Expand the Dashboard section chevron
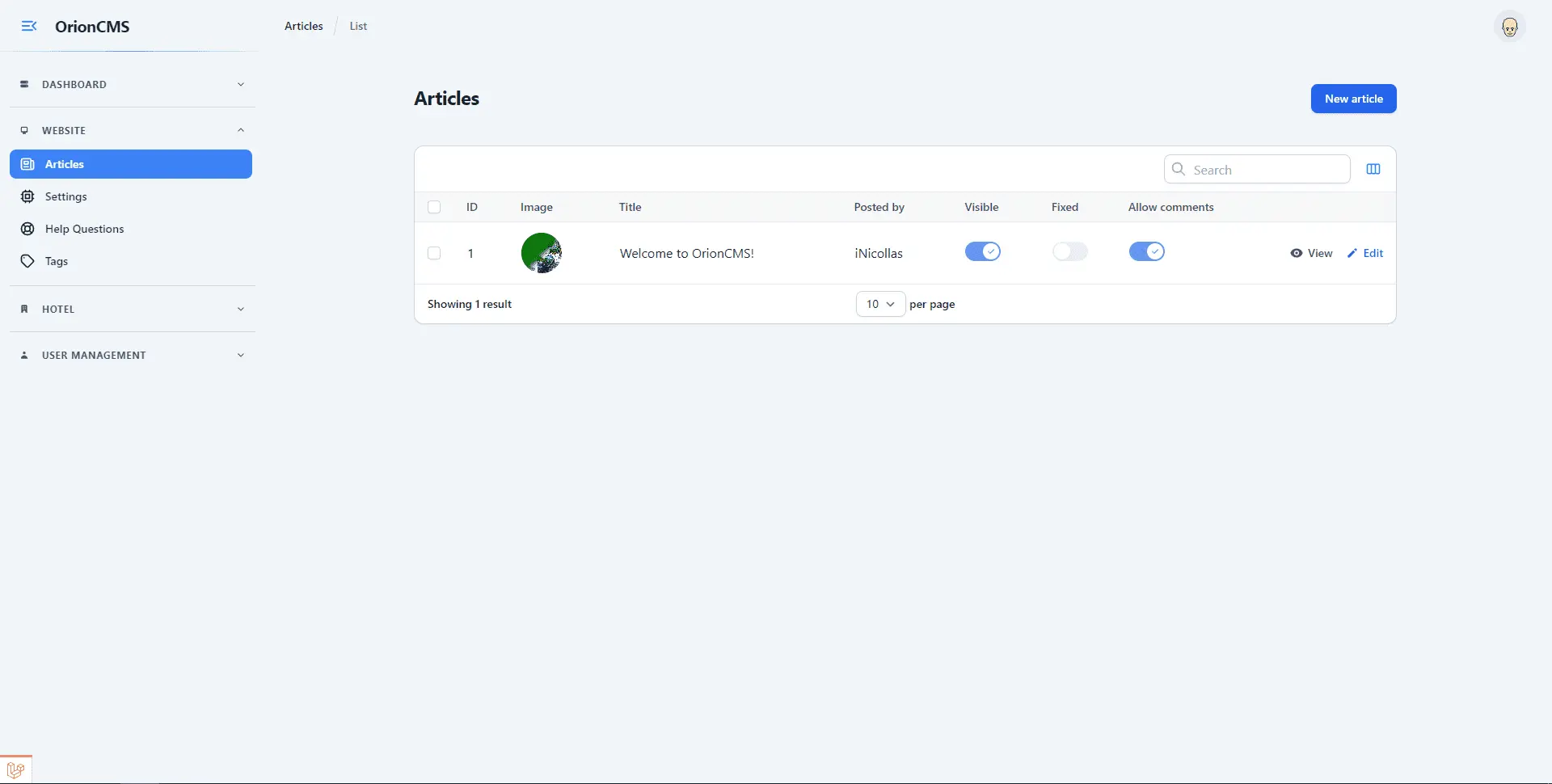 241,84
